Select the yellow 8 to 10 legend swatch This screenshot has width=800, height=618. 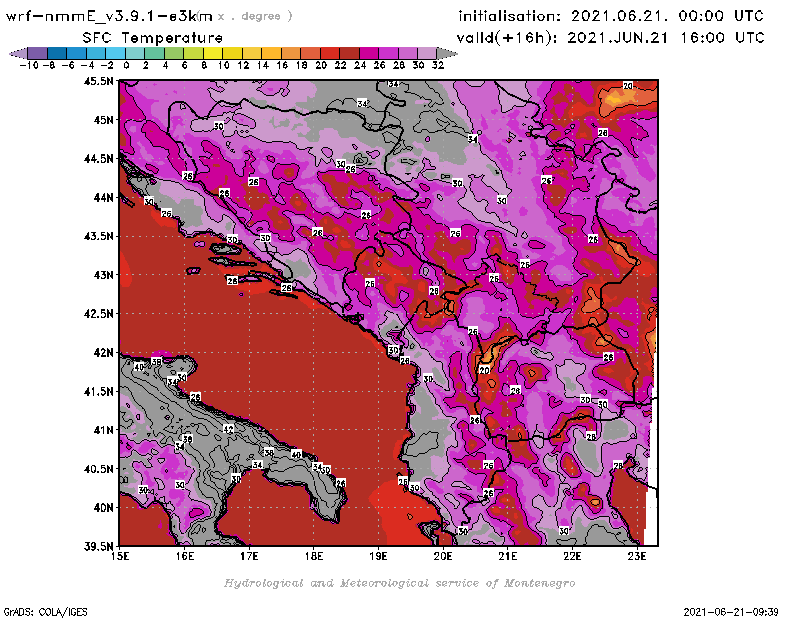(213, 53)
